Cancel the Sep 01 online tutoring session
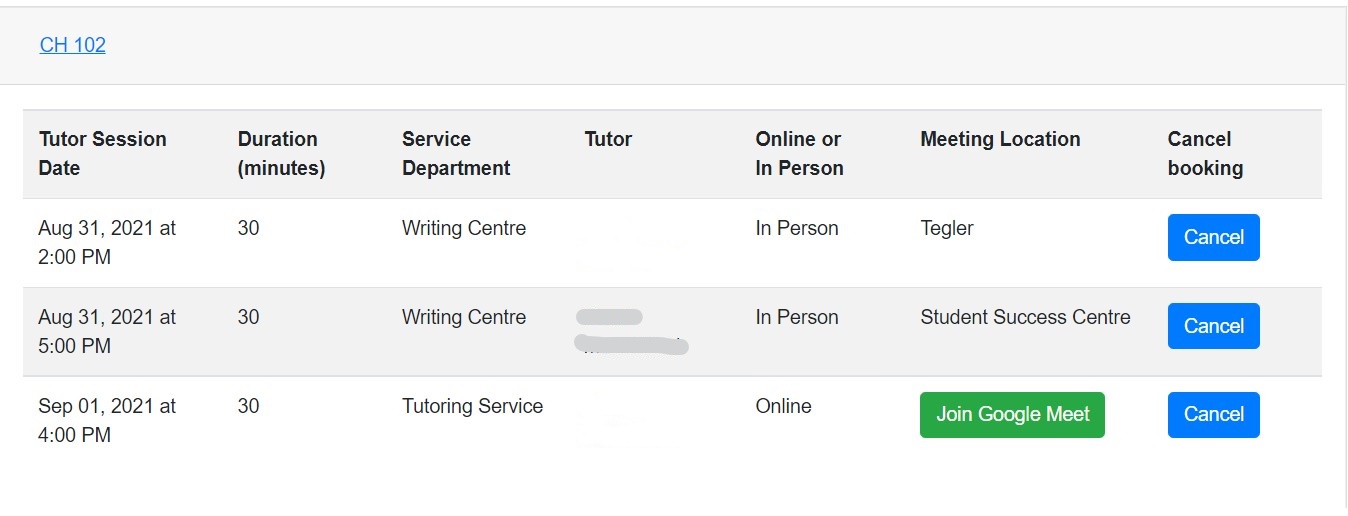 [1213, 414]
